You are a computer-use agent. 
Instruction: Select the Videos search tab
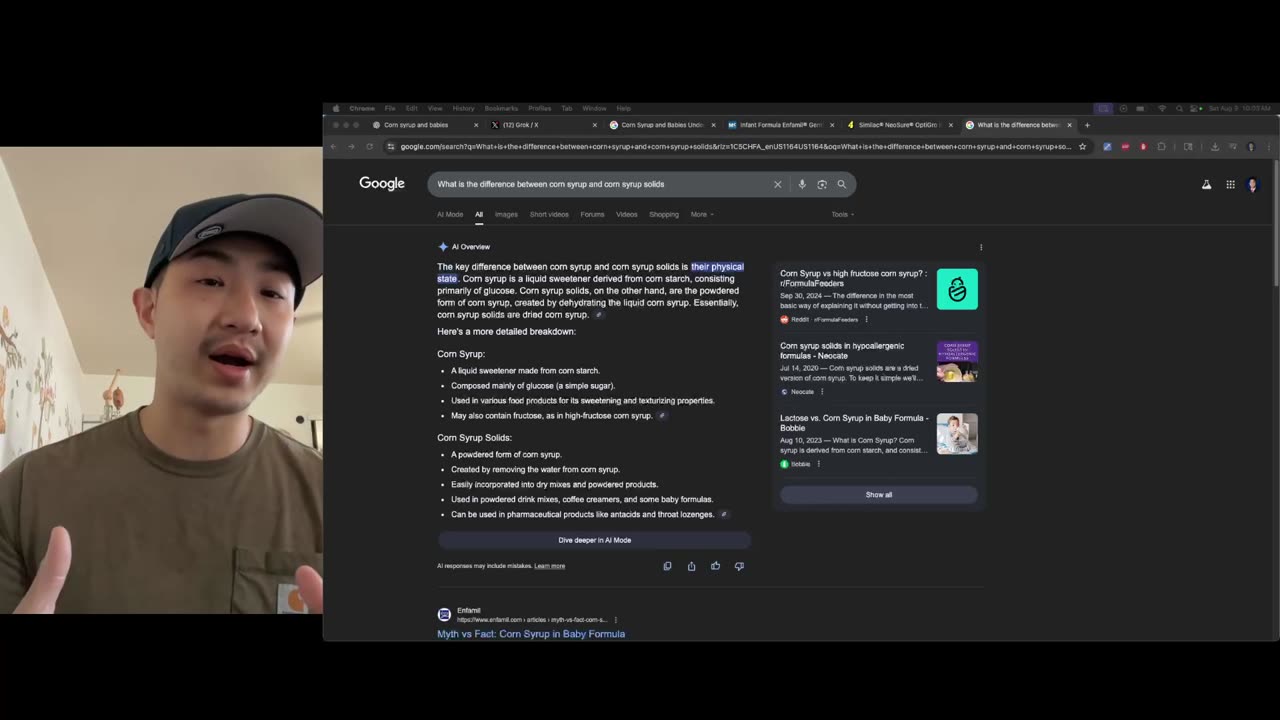pos(627,214)
